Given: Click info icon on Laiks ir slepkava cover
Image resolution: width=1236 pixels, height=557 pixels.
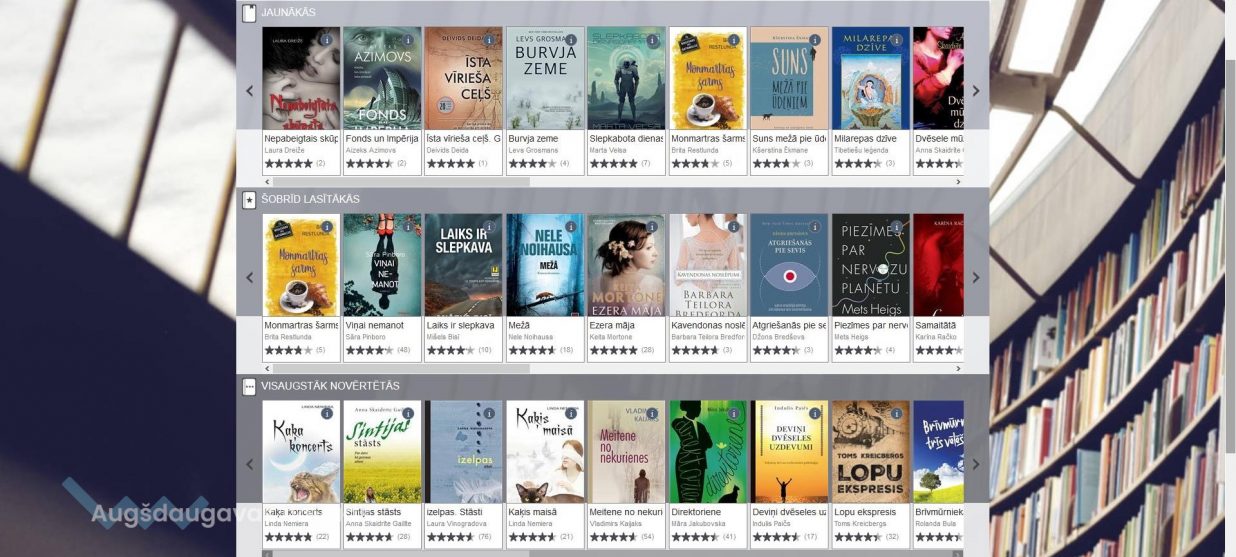Looking at the screenshot, I should tap(490, 228).
